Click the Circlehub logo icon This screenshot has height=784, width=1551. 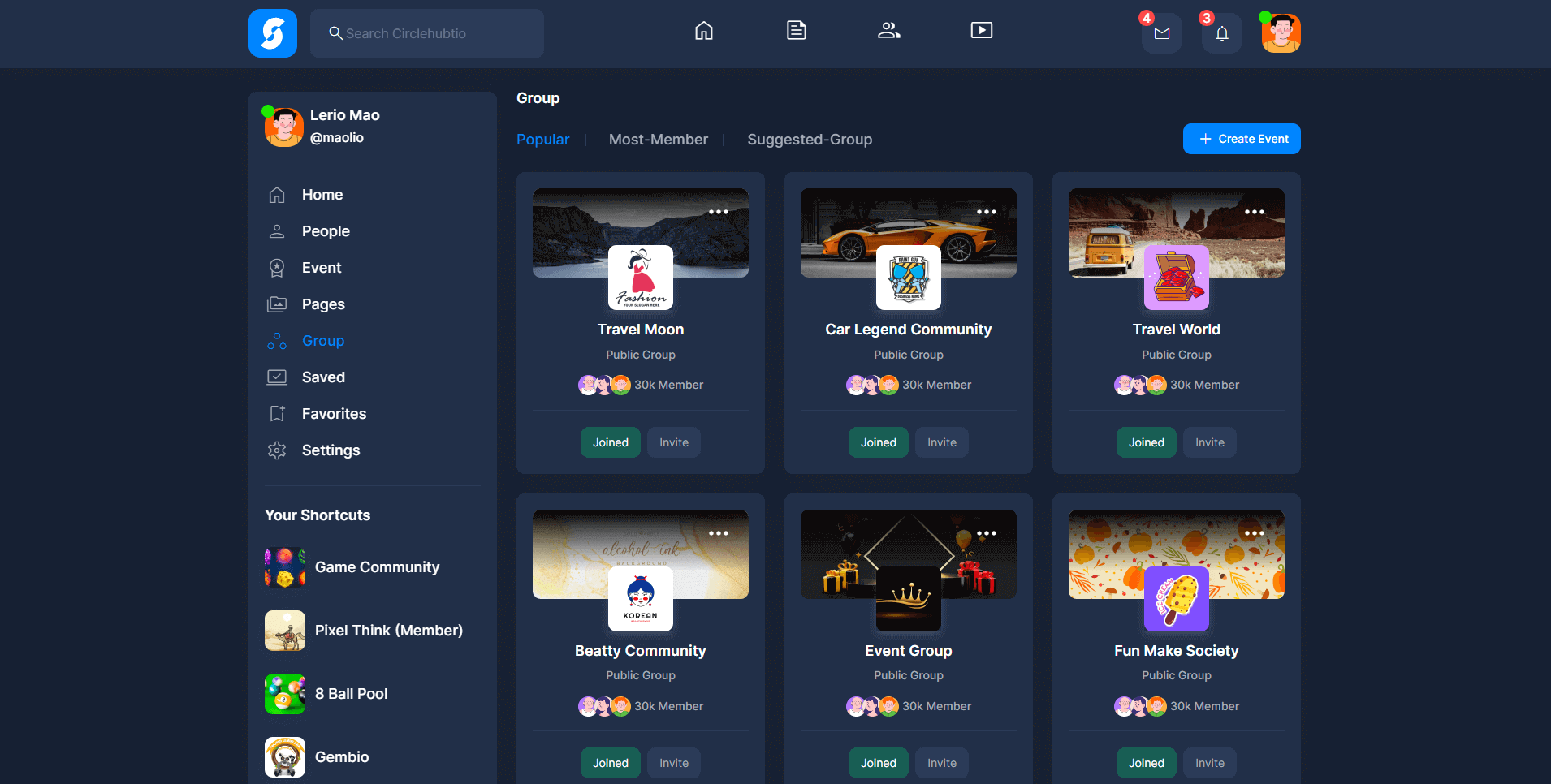tap(273, 33)
